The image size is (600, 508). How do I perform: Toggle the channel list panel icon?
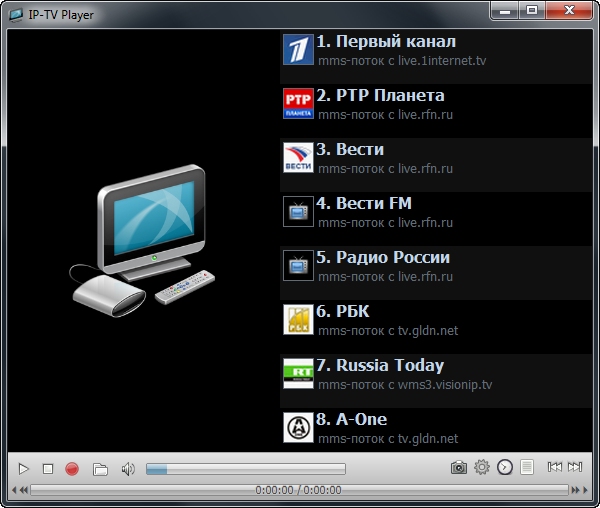pyautogui.click(x=527, y=467)
